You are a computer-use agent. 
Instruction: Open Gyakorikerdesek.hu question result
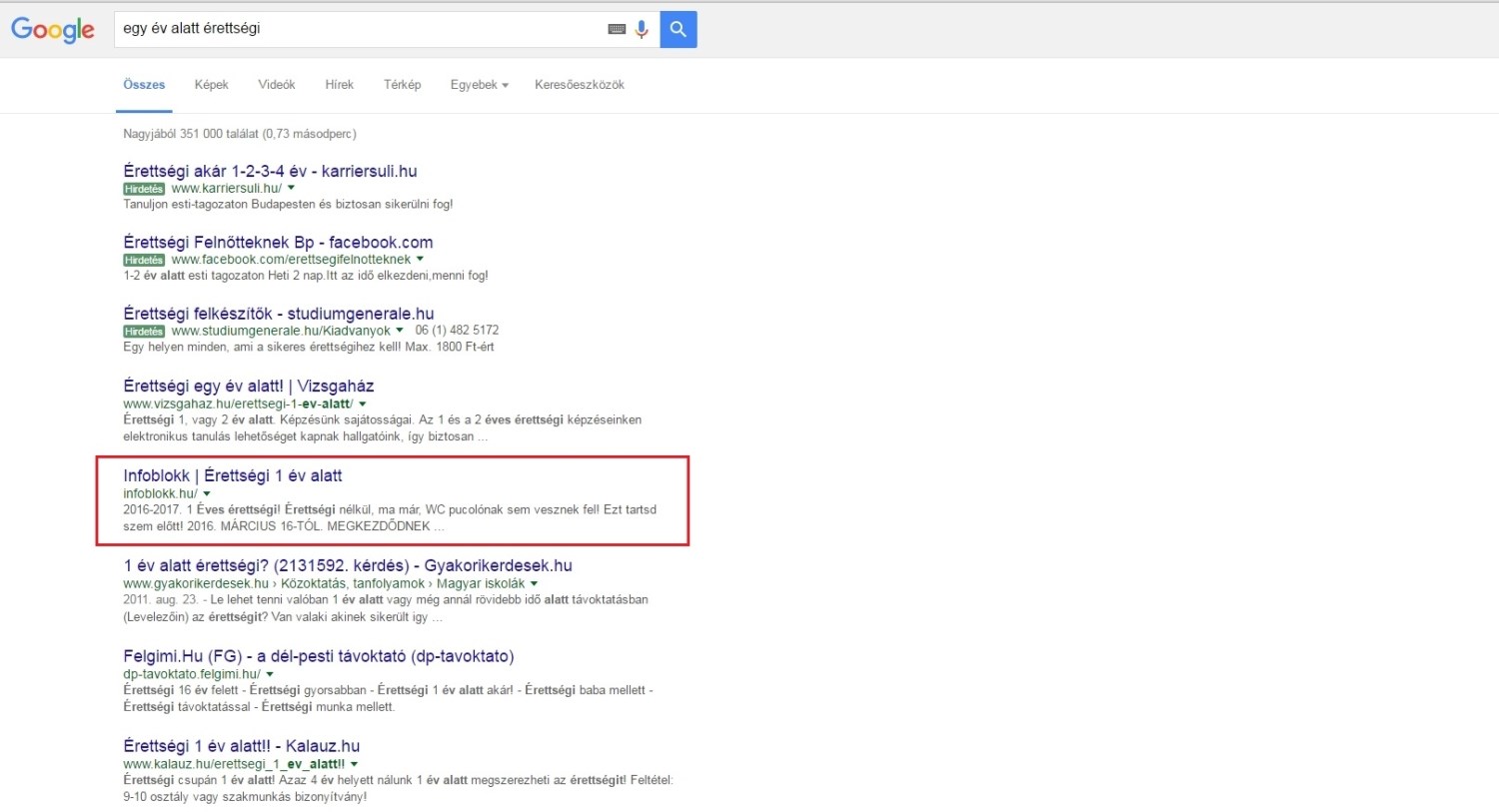click(348, 565)
